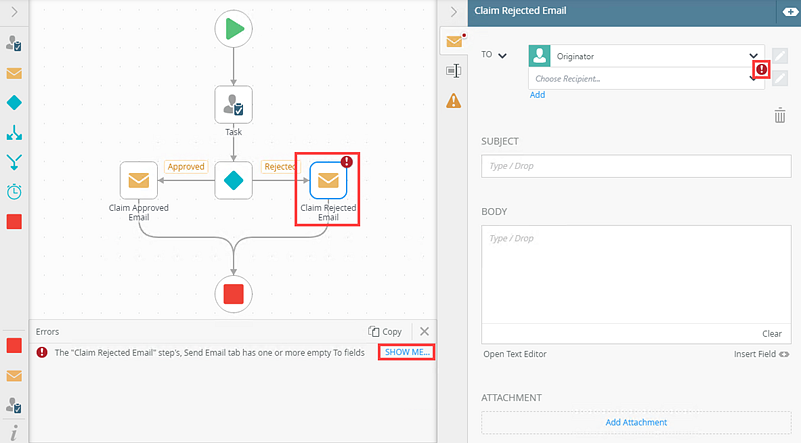Add Attachment to the email
Viewport: 801px width, 443px height.
click(636, 423)
